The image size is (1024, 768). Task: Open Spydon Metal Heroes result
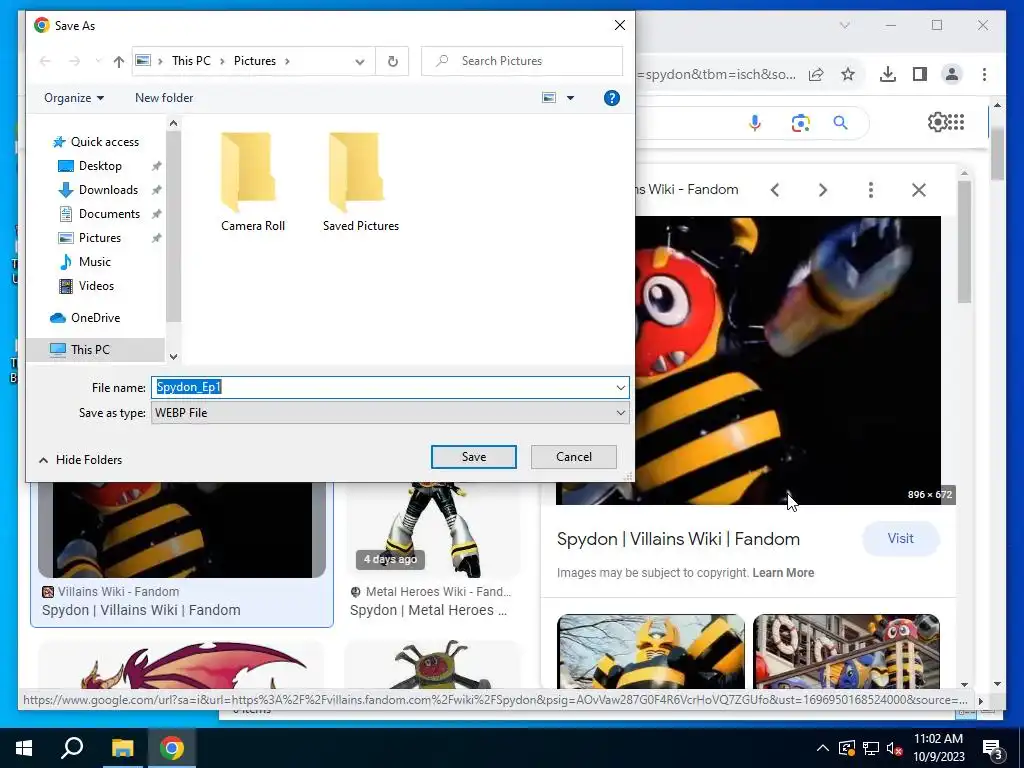click(x=428, y=610)
